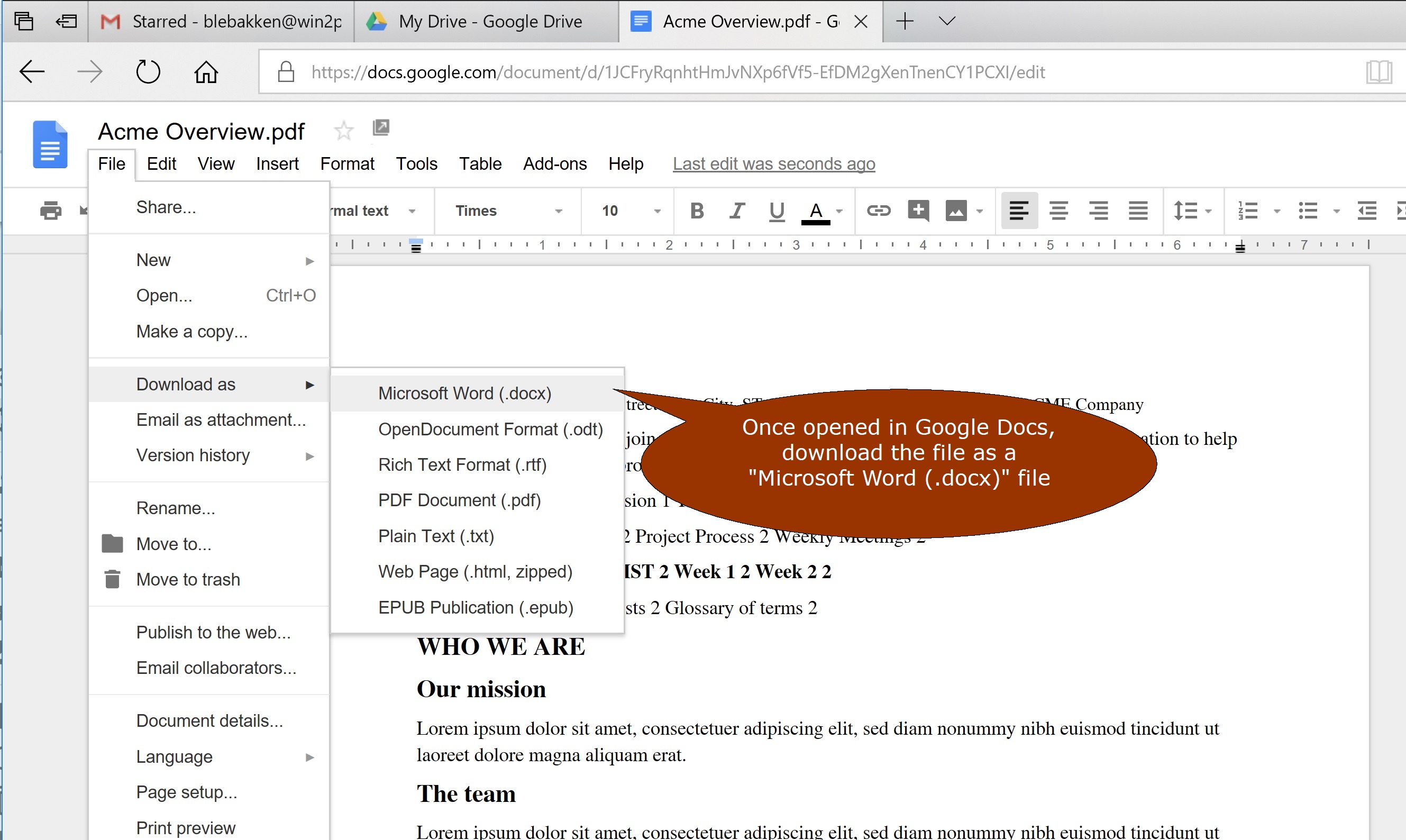Toggle Bold formatting
Viewport: 1406px width, 840px height.
697,211
